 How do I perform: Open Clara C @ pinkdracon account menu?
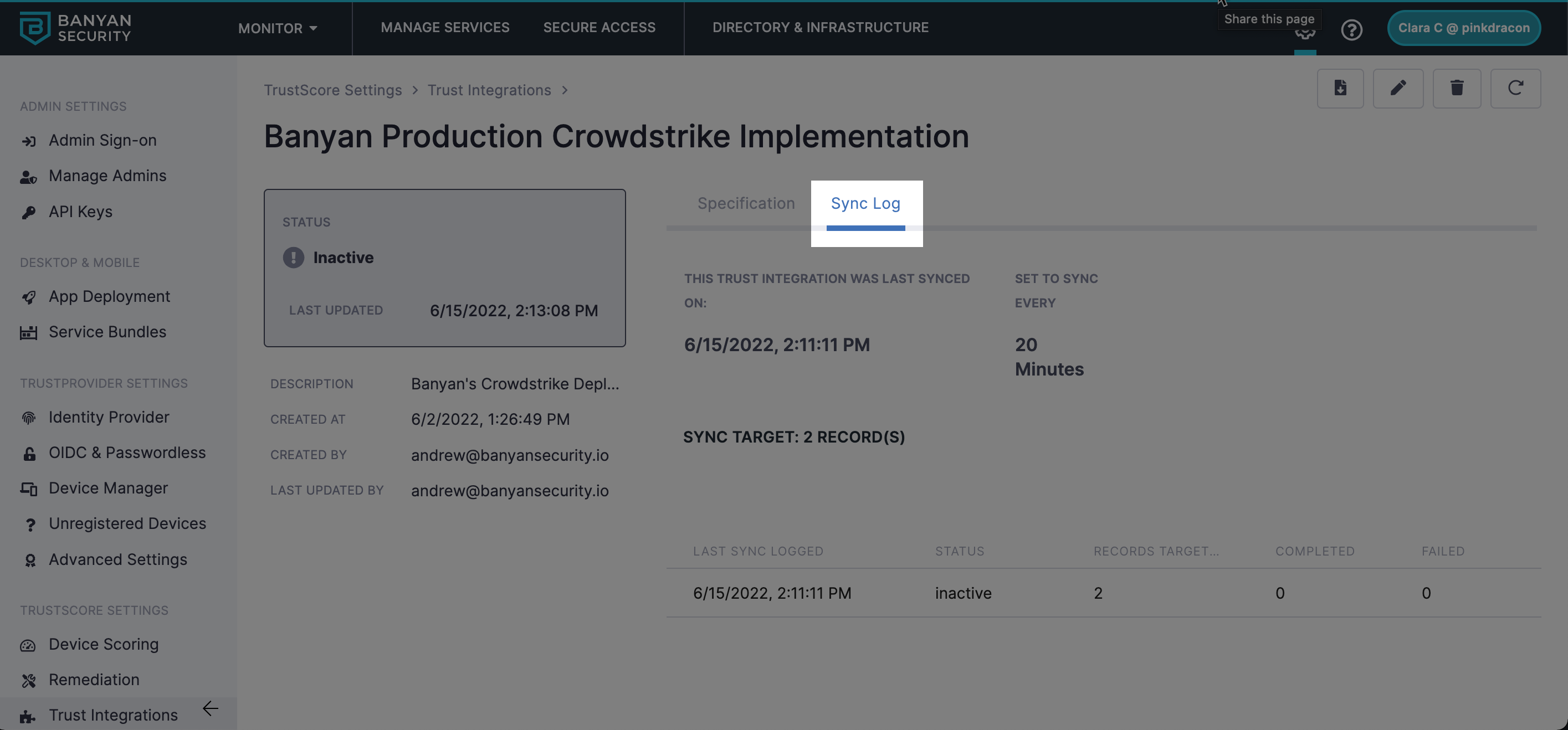(1463, 28)
